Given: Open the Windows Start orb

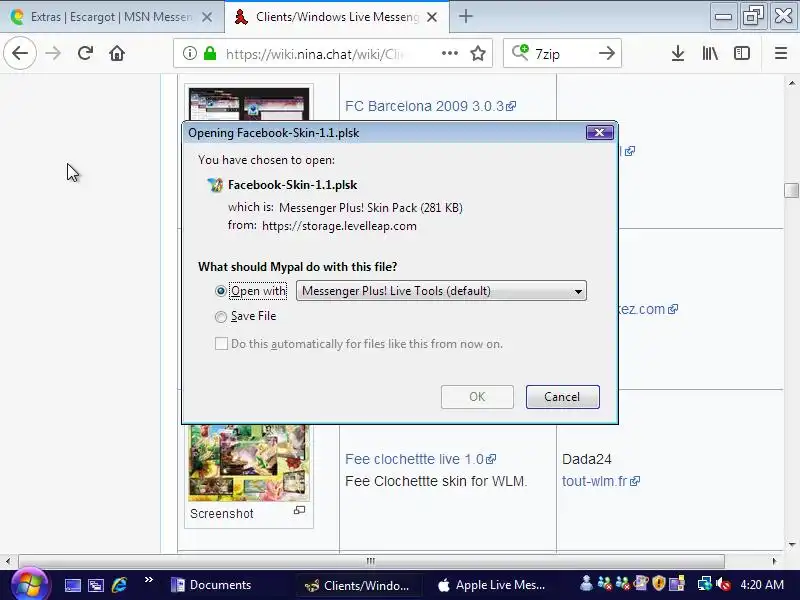Looking at the screenshot, I should 30,585.
